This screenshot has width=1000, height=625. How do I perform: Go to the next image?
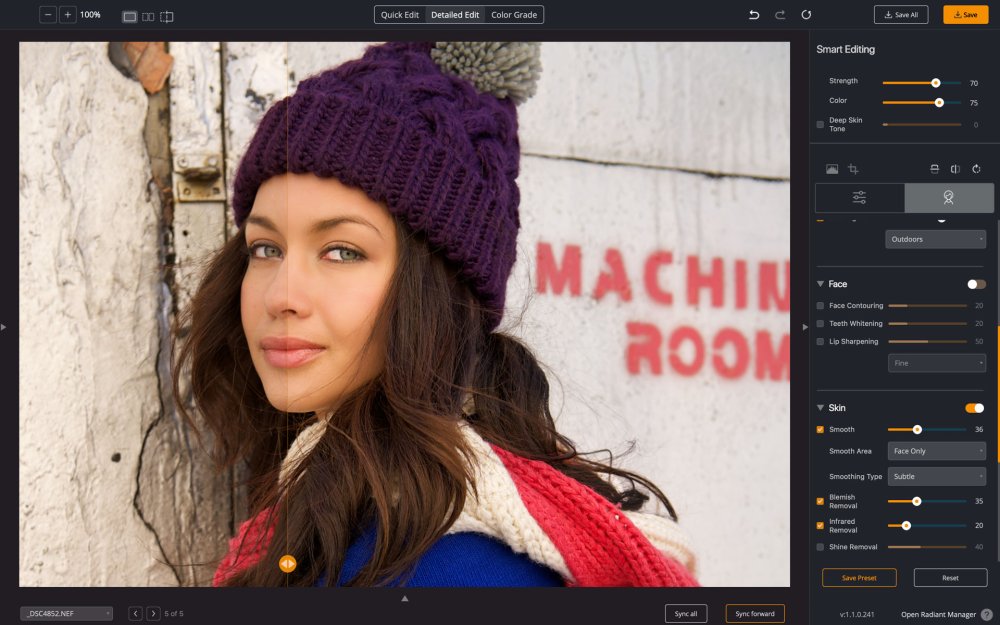click(153, 614)
